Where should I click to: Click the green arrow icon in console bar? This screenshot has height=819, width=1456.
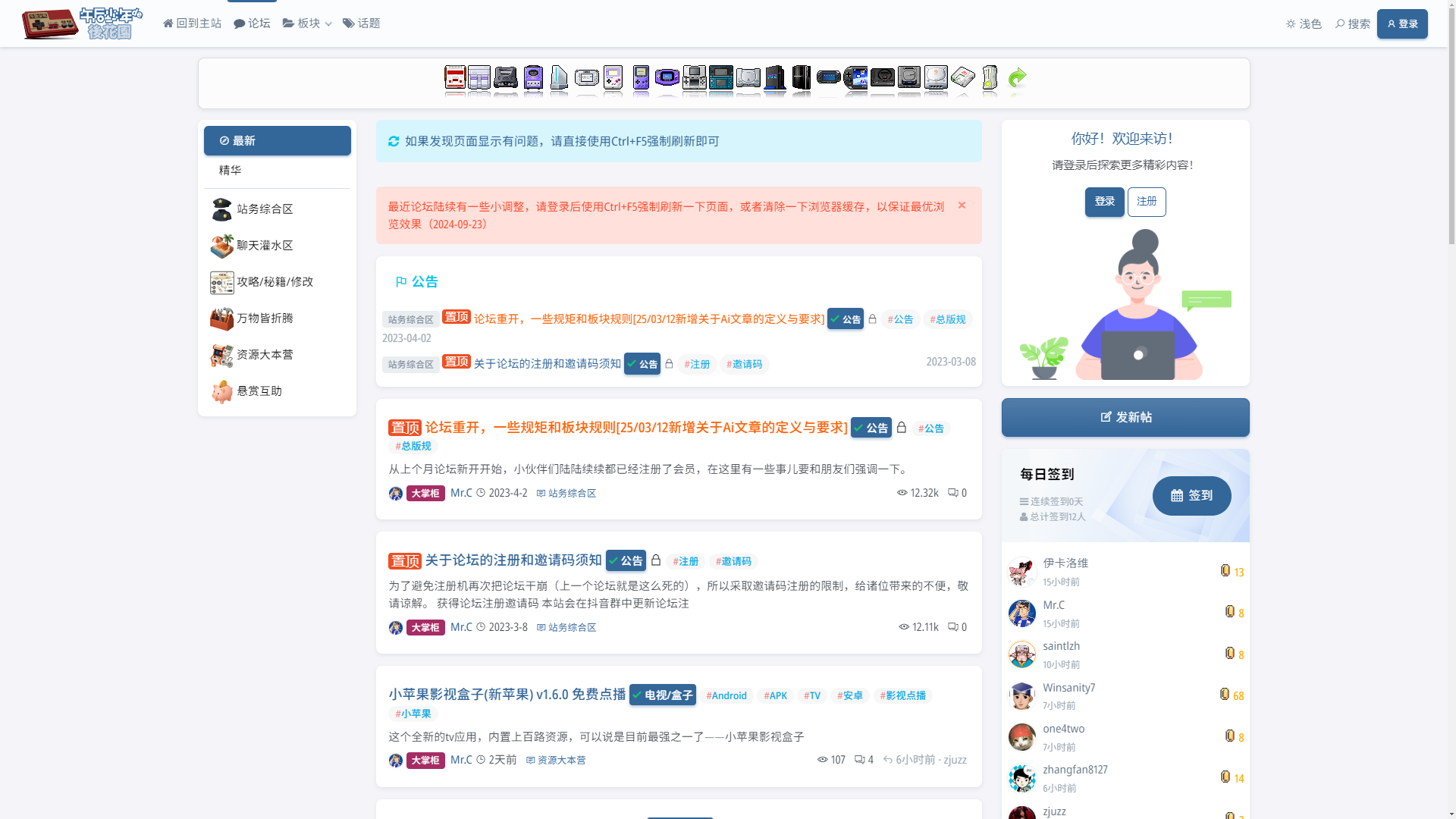(1017, 77)
